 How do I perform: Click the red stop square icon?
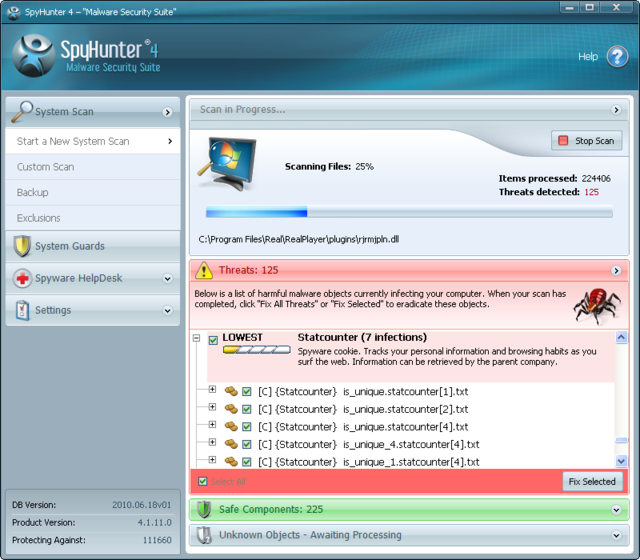pyautogui.click(x=563, y=140)
